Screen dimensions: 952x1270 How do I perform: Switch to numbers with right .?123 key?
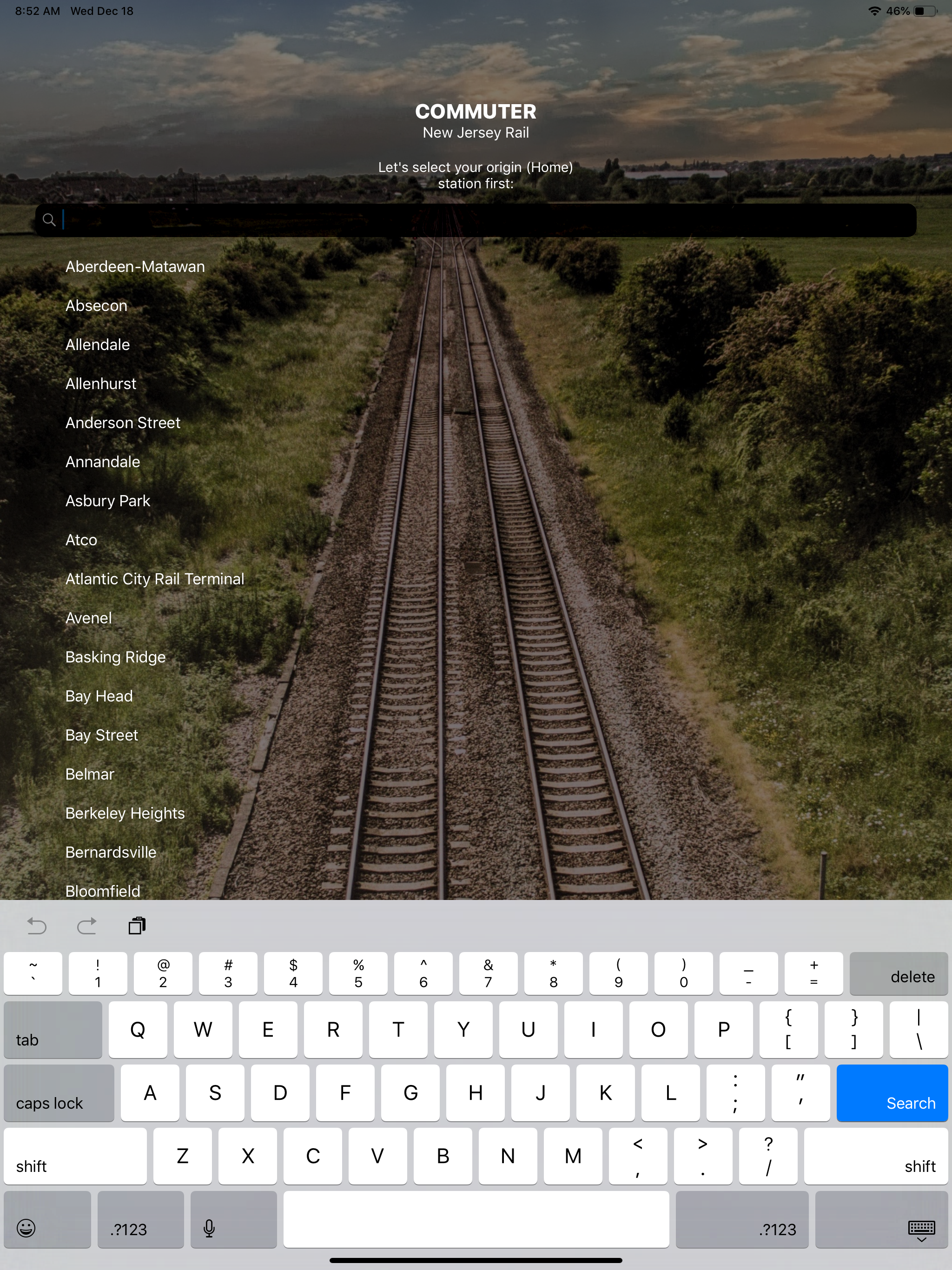pos(742,1219)
